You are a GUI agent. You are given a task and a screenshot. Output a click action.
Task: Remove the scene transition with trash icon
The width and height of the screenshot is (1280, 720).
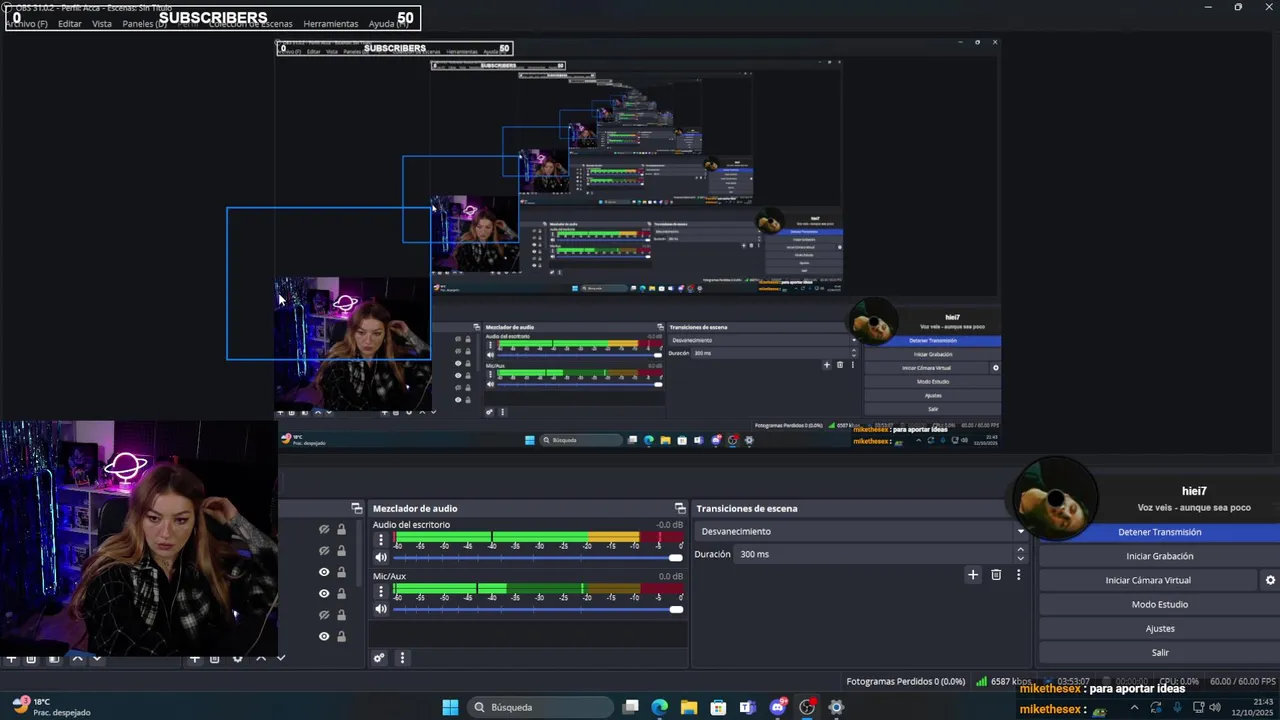tap(996, 575)
